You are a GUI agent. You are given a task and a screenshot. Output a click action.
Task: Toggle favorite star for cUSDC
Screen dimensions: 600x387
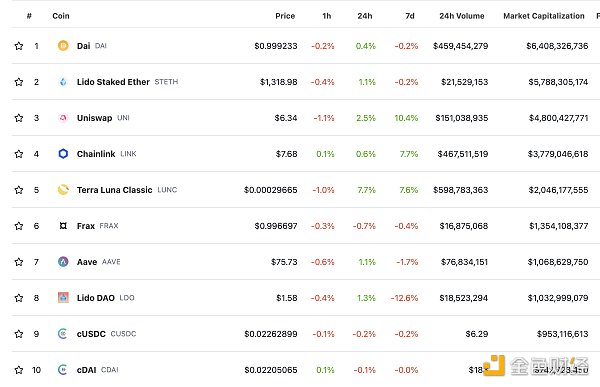point(19,334)
